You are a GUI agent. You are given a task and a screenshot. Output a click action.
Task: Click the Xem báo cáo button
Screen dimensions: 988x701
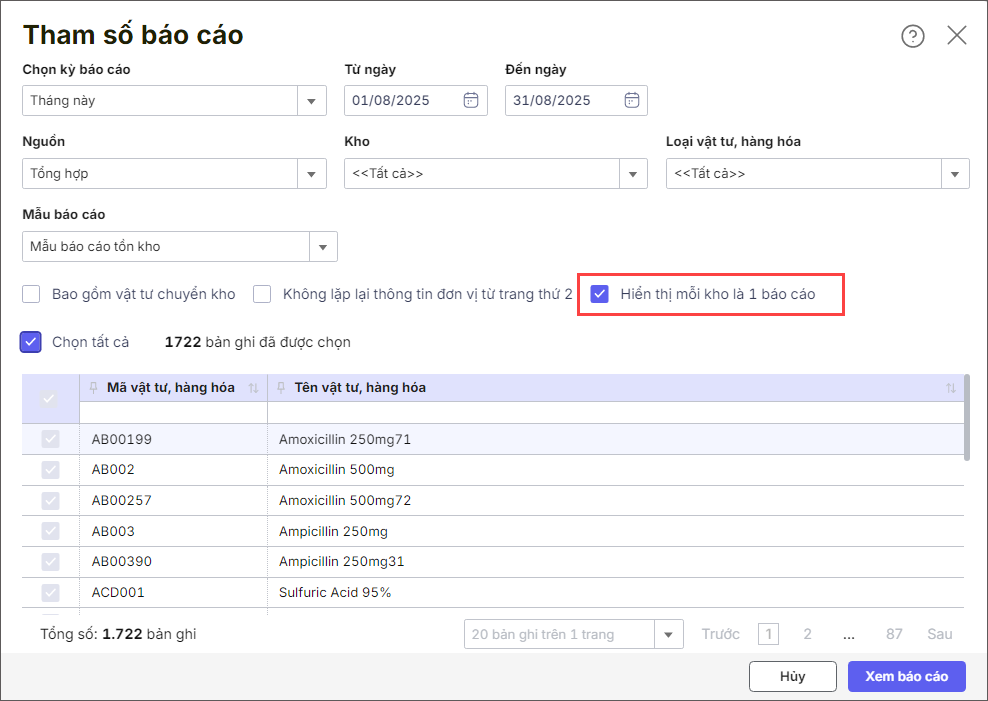pyautogui.click(x=906, y=676)
